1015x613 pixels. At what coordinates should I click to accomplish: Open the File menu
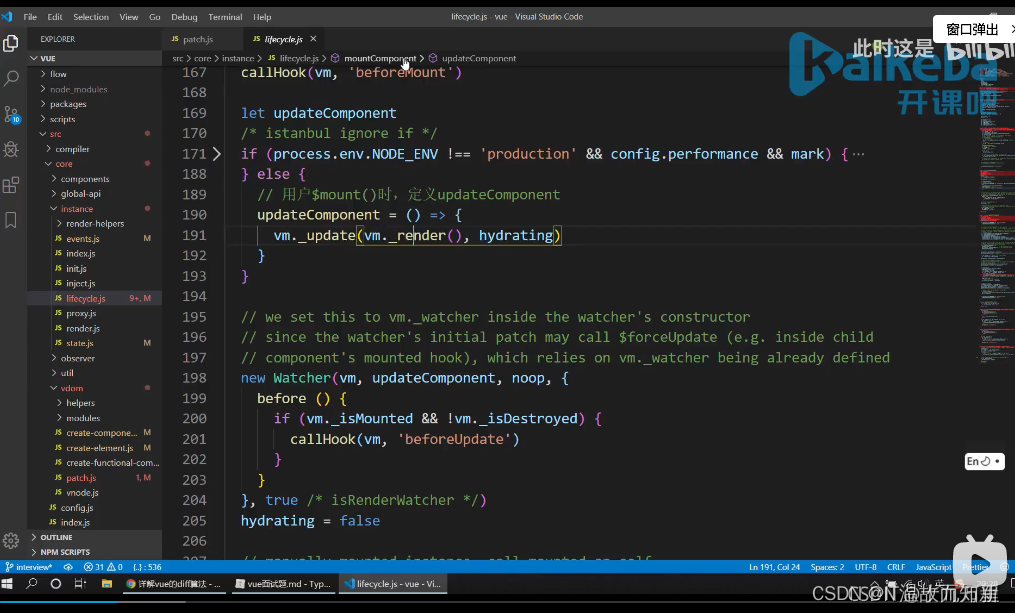pos(30,17)
